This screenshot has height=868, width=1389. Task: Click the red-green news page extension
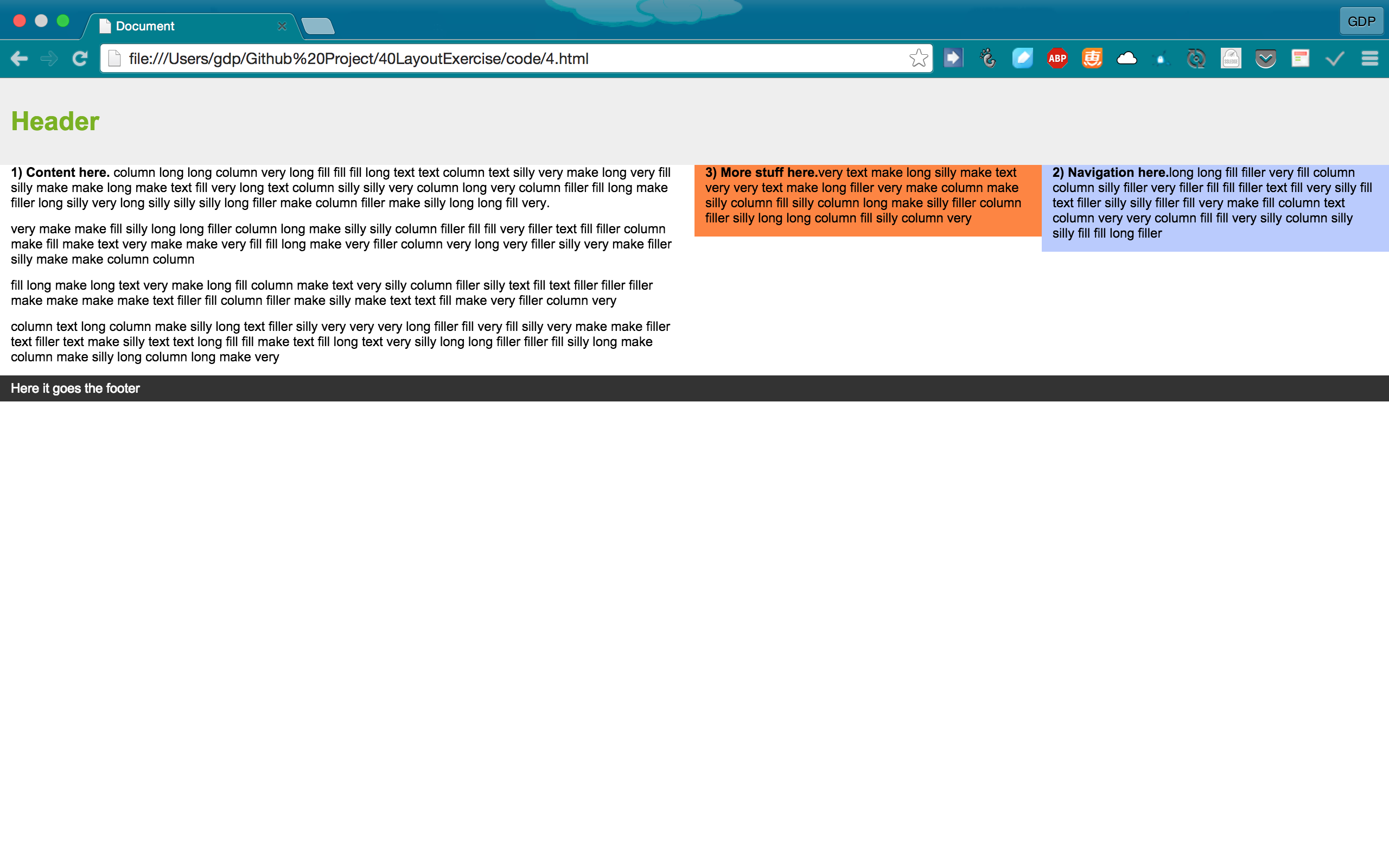(1300, 59)
